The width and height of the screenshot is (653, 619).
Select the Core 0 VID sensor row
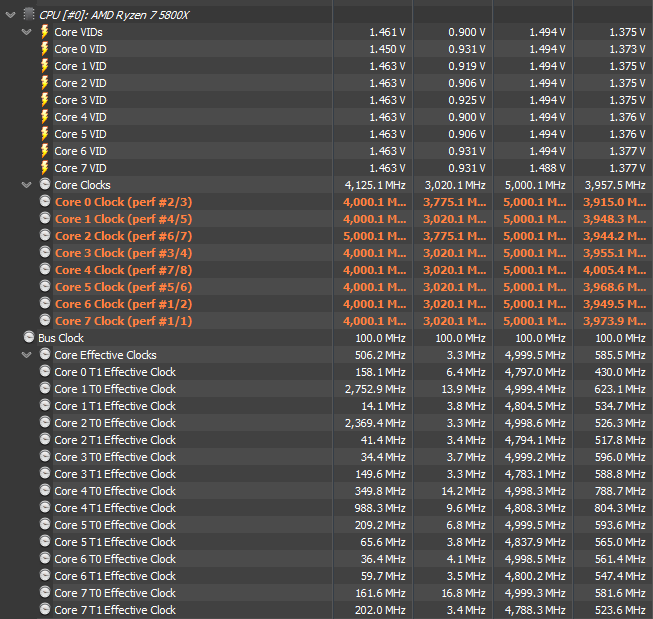click(x=326, y=49)
